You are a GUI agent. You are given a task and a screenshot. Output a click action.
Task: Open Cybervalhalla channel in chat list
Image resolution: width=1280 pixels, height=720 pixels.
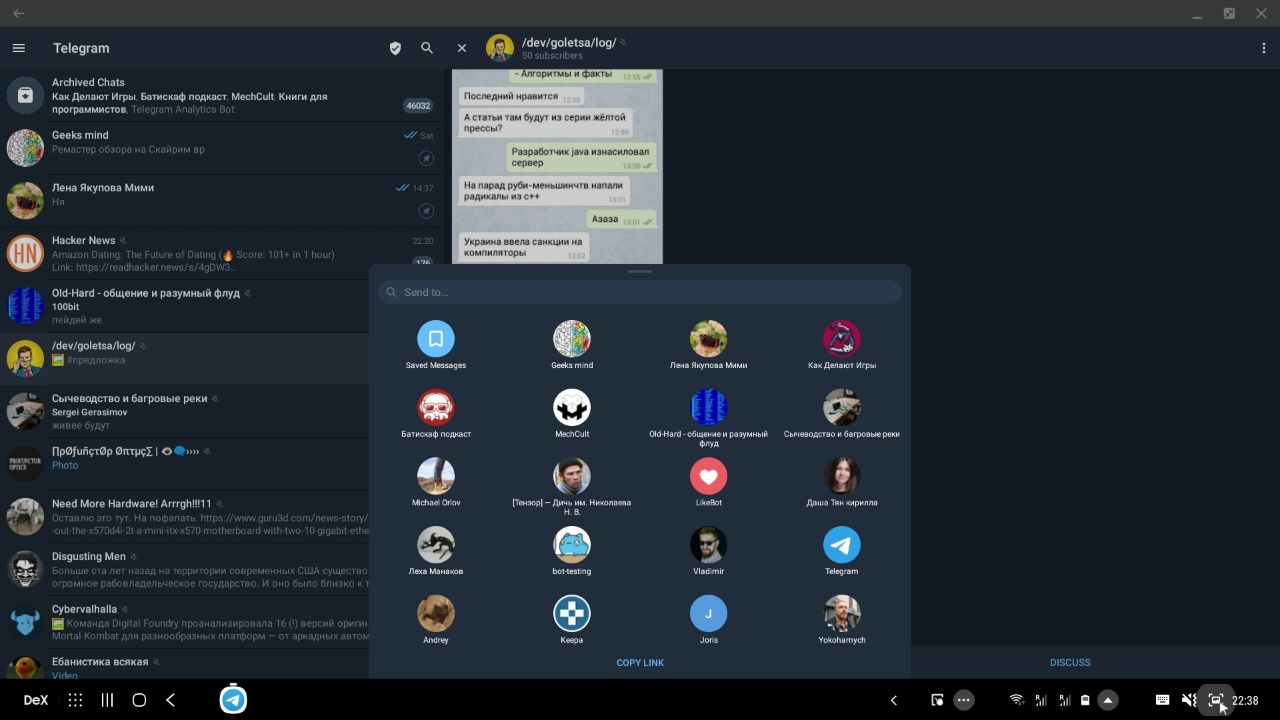pos(185,622)
